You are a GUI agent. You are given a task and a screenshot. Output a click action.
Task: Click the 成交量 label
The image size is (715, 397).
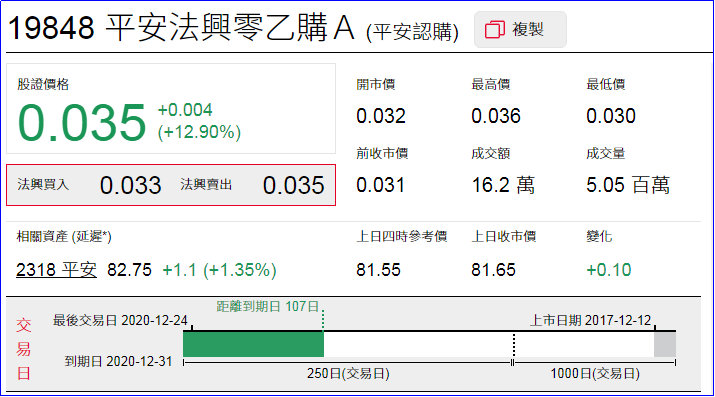coord(606,154)
